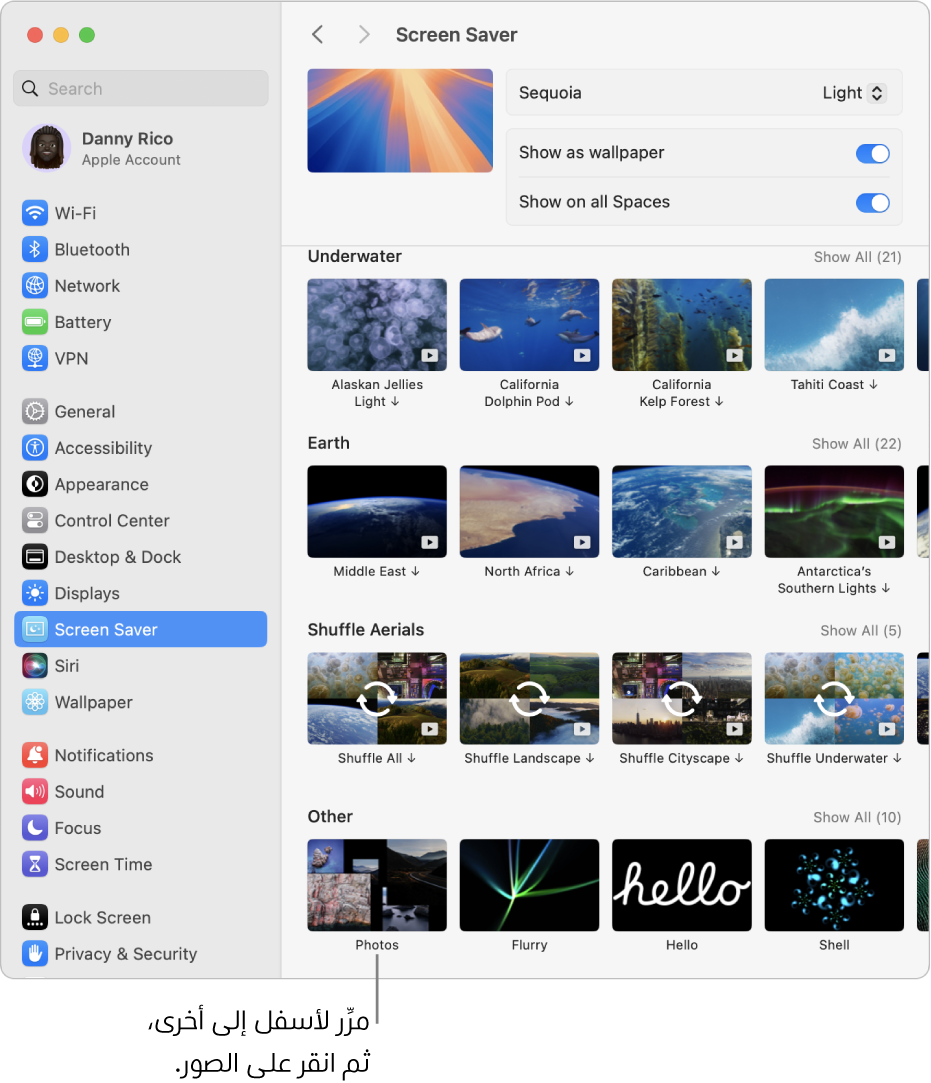Choose California Dolphin Pod screen saver

tap(529, 325)
